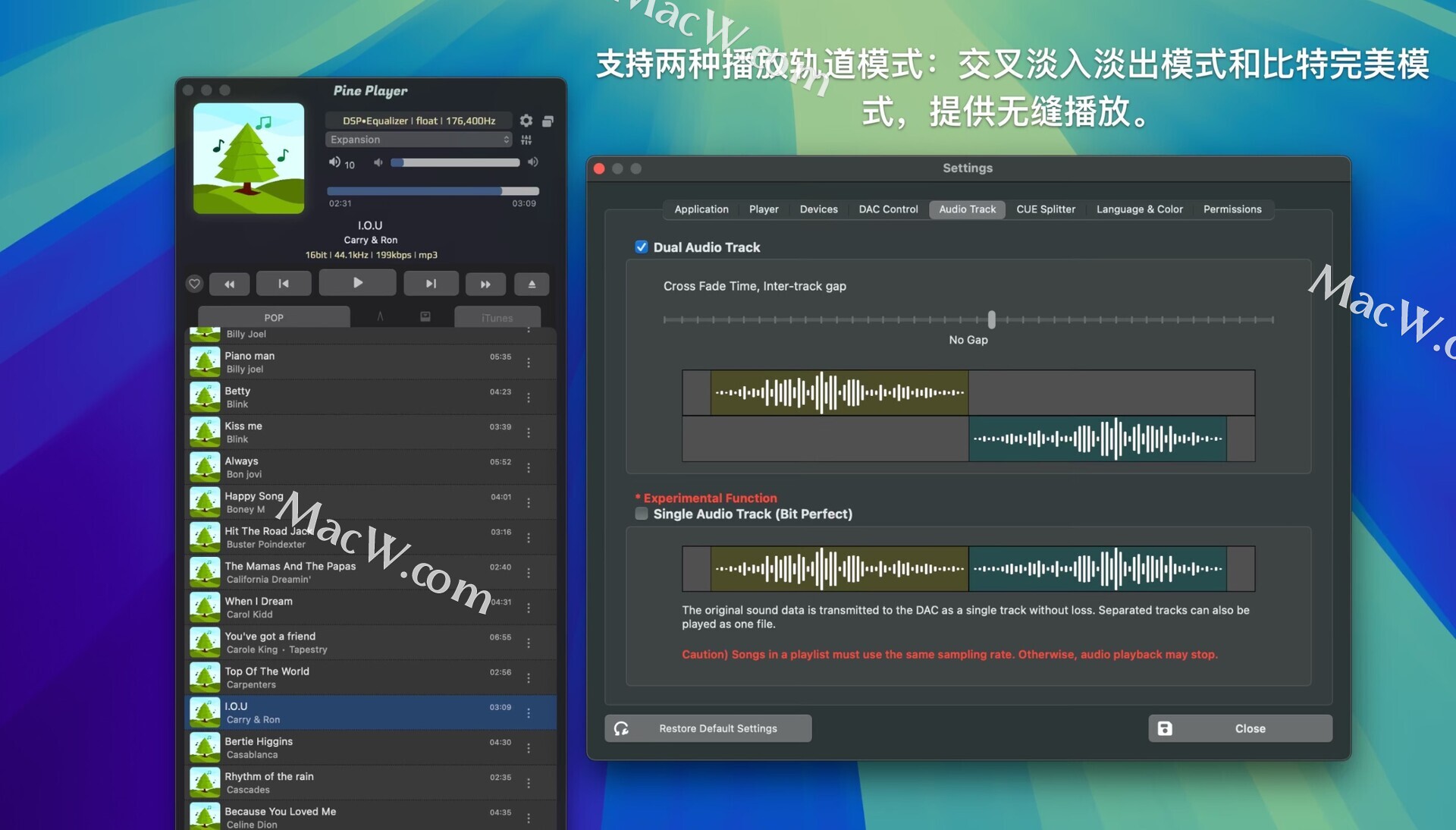Open the CUE Splitter tab
The height and width of the screenshot is (830, 1456).
point(1046,209)
